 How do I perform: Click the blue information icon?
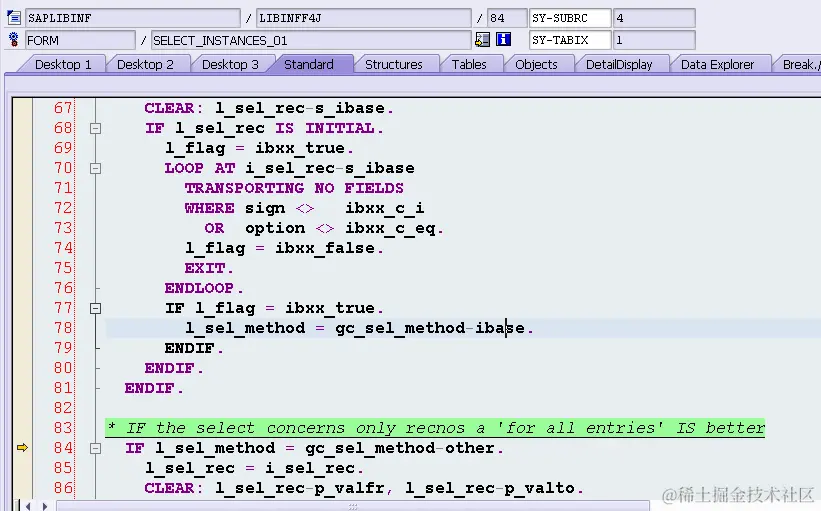pos(503,39)
